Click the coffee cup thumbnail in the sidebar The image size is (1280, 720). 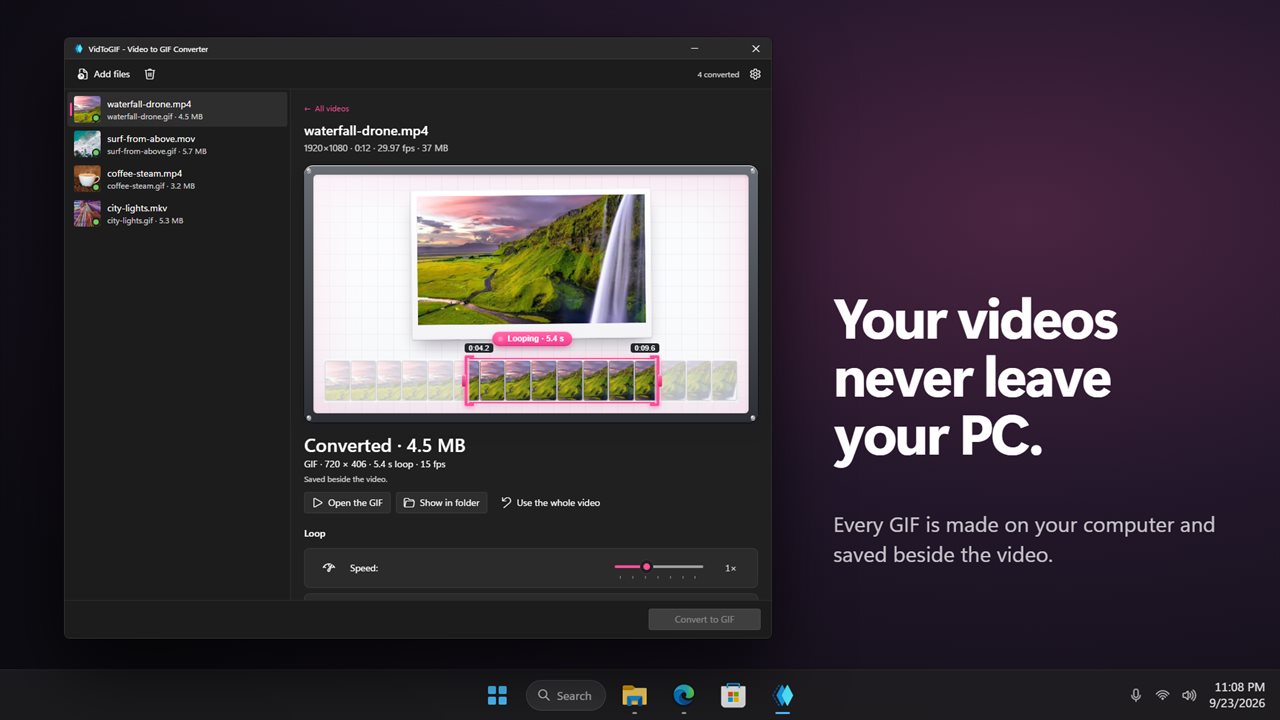87,179
